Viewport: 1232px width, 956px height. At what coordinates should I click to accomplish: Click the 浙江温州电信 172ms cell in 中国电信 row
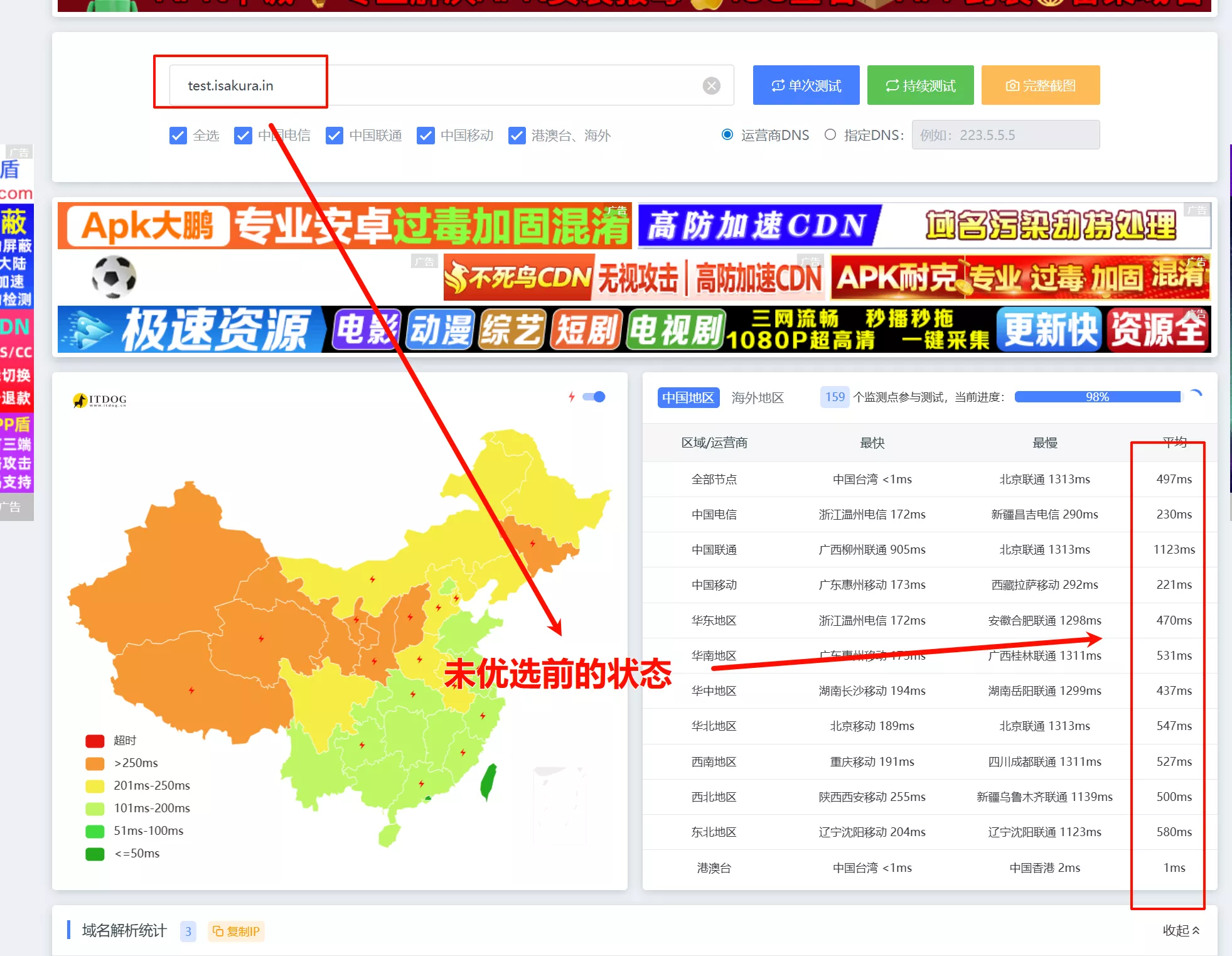click(872, 515)
